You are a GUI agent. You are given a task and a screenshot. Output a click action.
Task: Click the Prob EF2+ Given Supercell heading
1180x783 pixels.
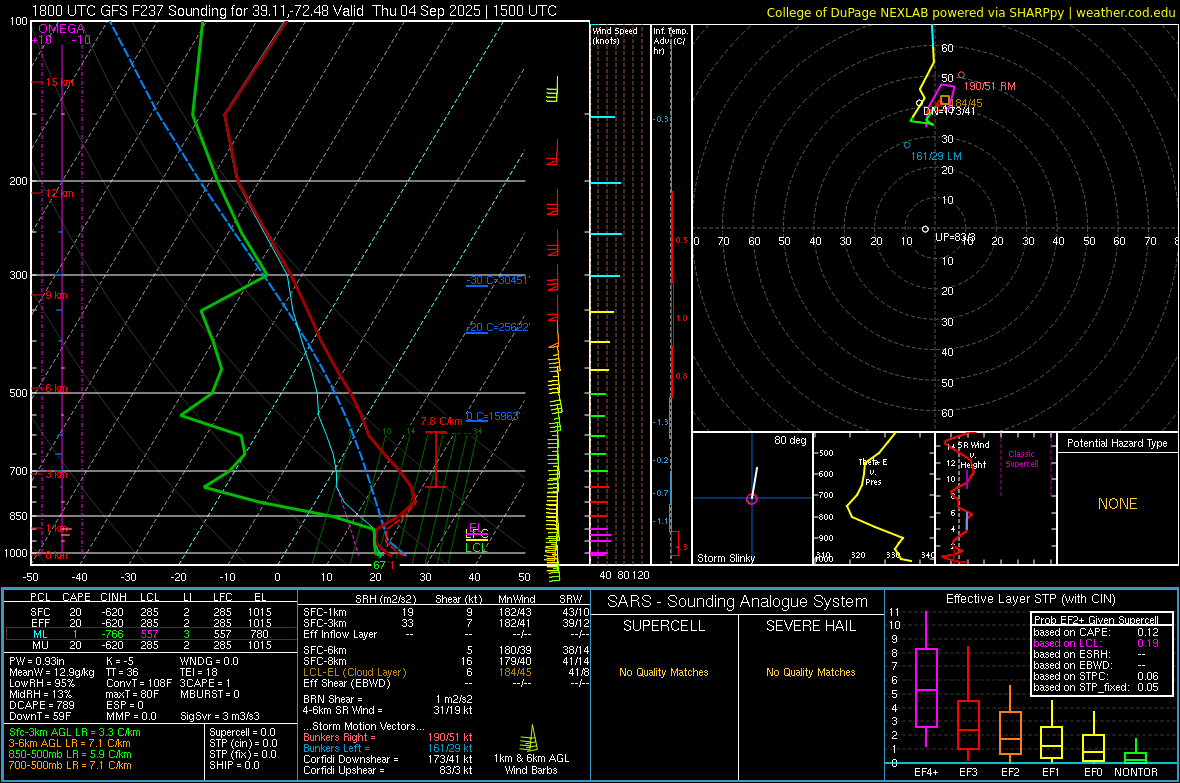tap(1096, 620)
